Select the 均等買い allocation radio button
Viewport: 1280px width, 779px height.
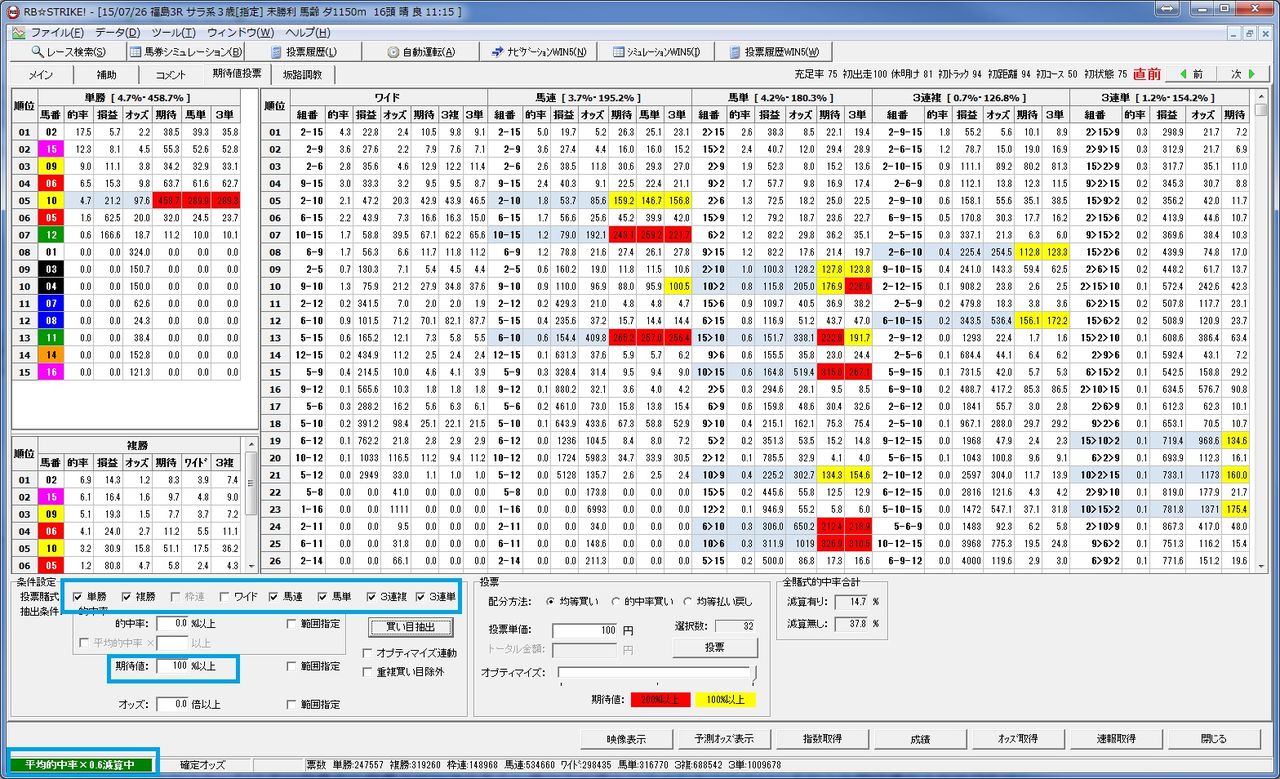[575, 602]
